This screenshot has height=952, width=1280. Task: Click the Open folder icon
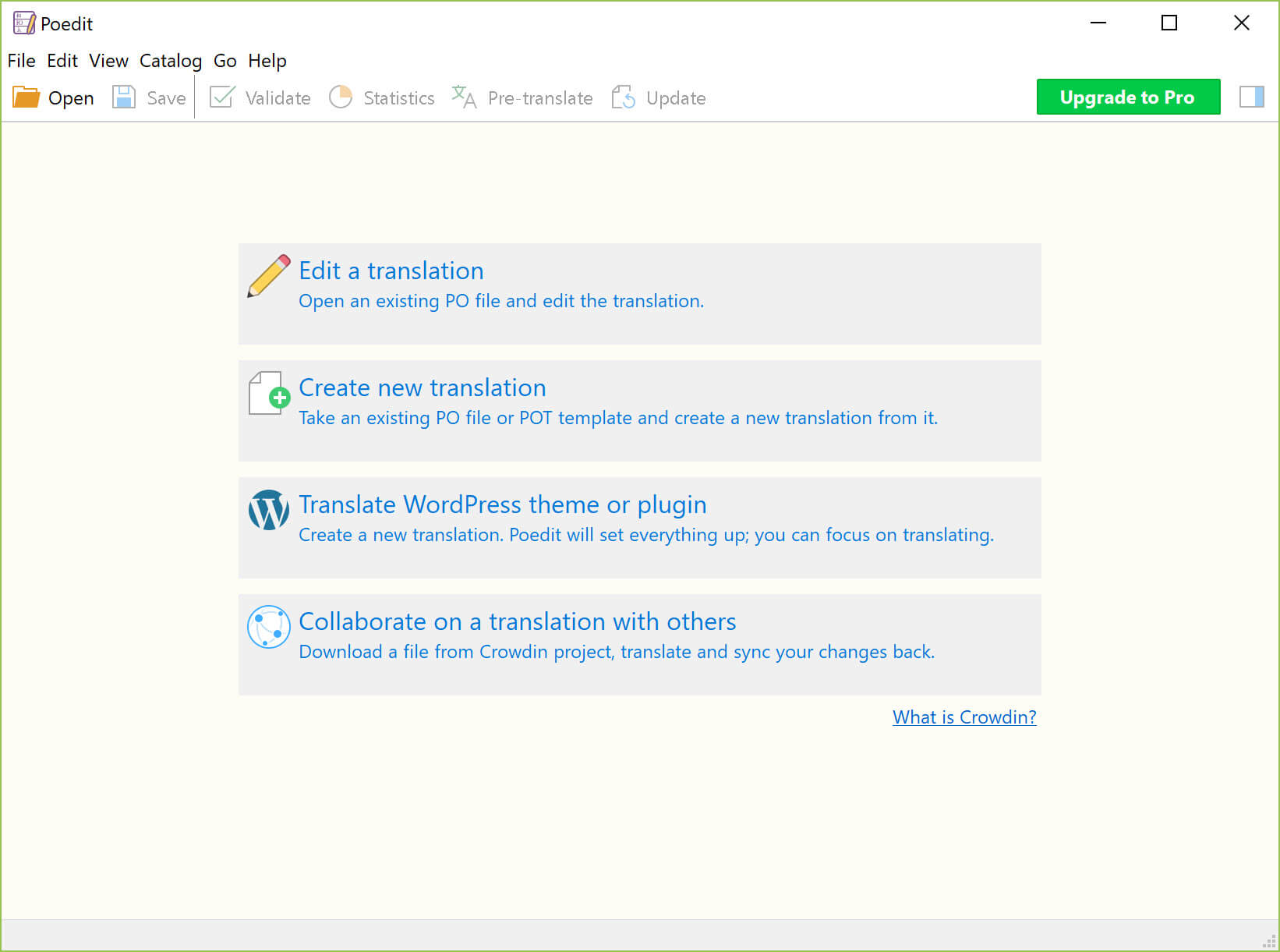click(26, 97)
